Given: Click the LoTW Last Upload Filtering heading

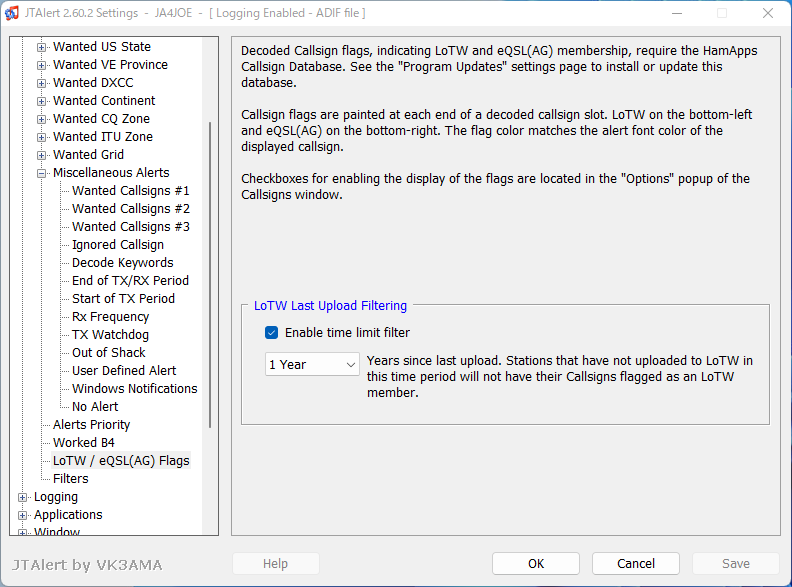Looking at the screenshot, I should 330,306.
